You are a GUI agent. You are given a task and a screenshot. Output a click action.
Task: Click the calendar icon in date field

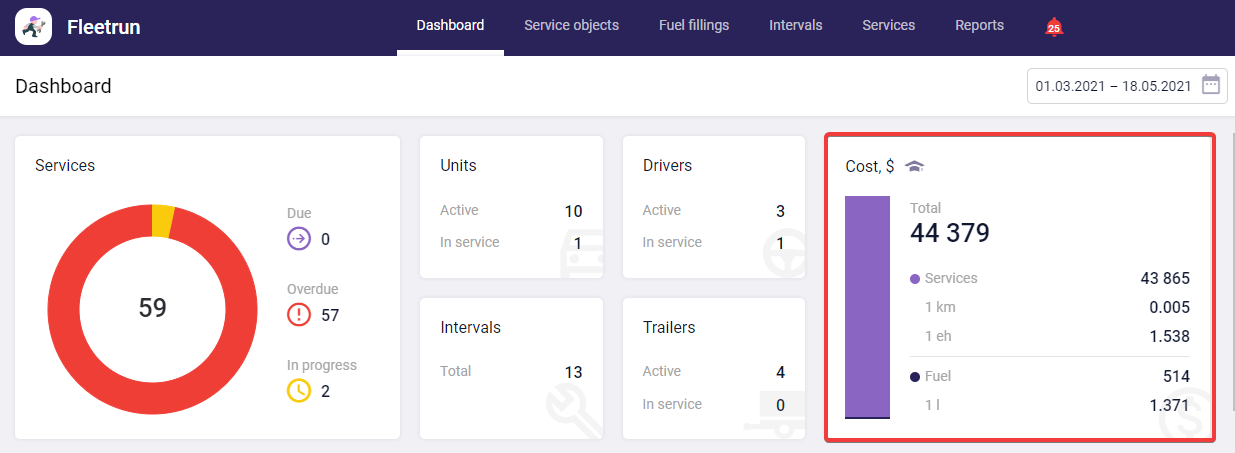pyautogui.click(x=1210, y=85)
